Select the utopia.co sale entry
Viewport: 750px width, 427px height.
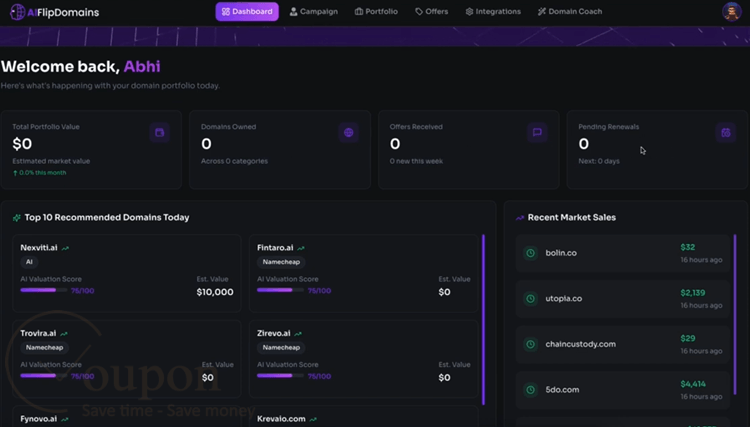click(623, 299)
